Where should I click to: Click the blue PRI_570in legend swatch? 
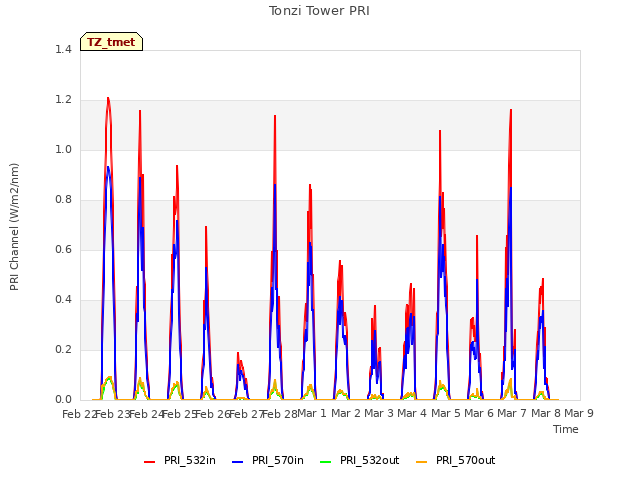tap(238, 462)
